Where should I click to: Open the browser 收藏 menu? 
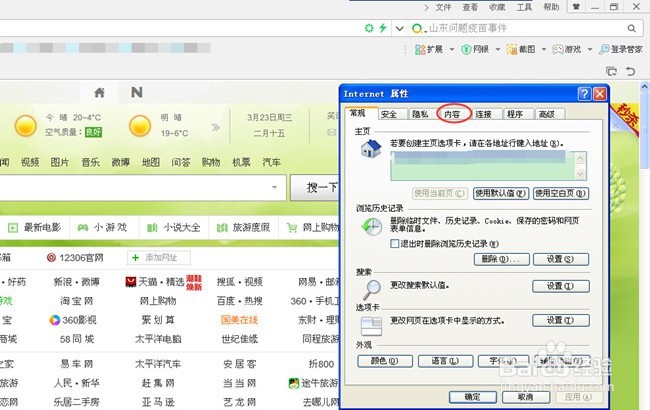tap(497, 7)
